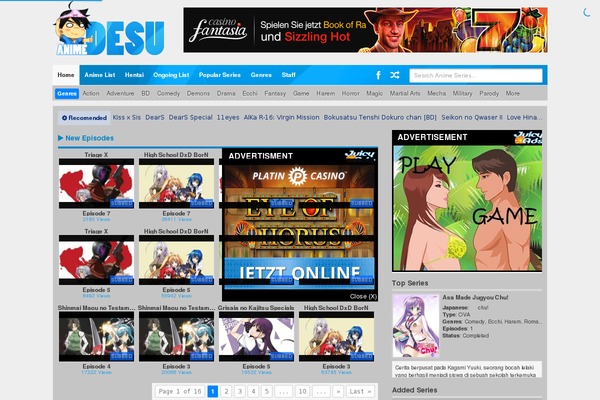Select the Demons genre
This screenshot has height=400, width=600.
coord(198,93)
